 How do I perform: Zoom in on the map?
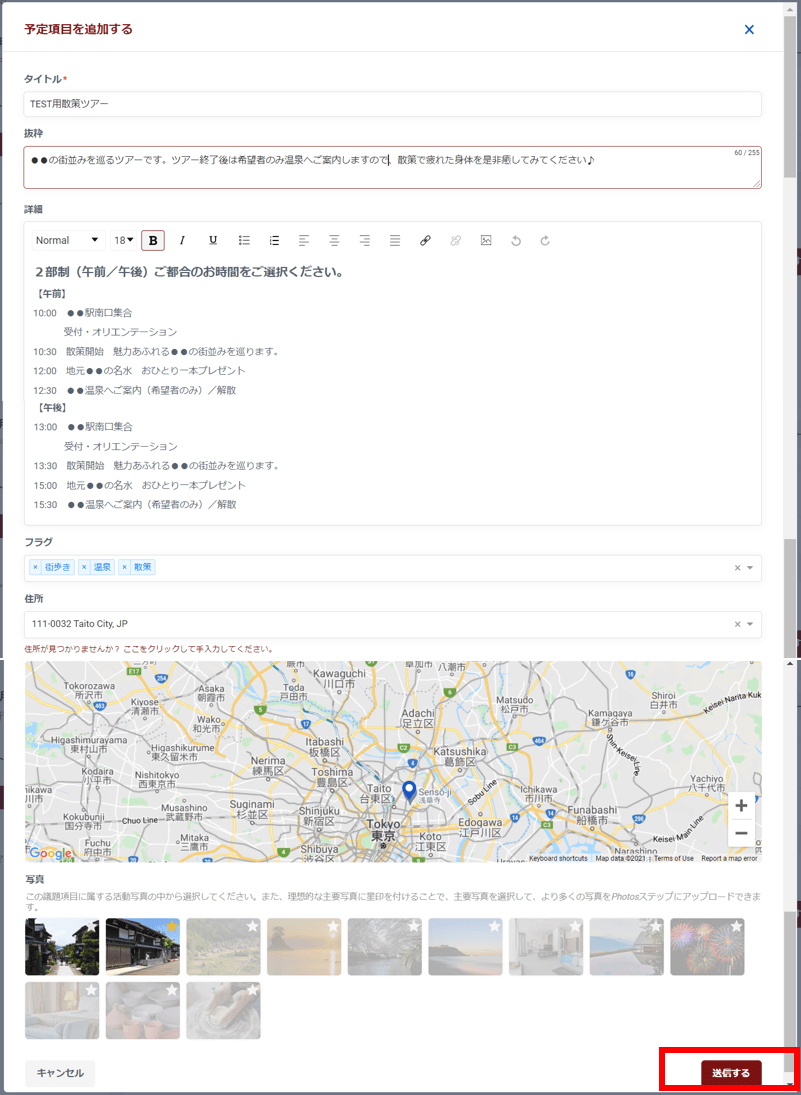(741, 806)
